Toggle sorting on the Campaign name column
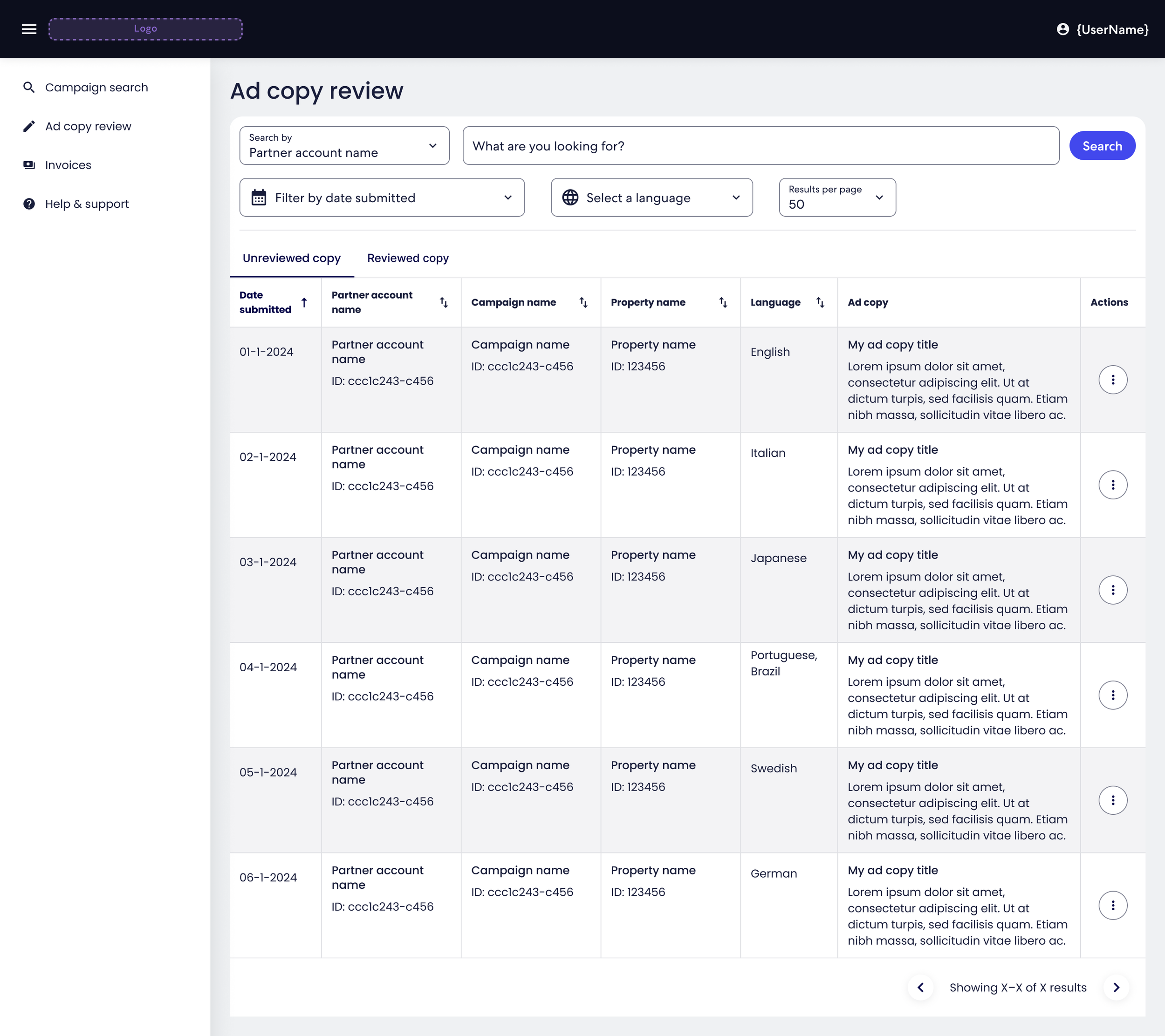This screenshot has height=1036, width=1165. pyautogui.click(x=583, y=303)
